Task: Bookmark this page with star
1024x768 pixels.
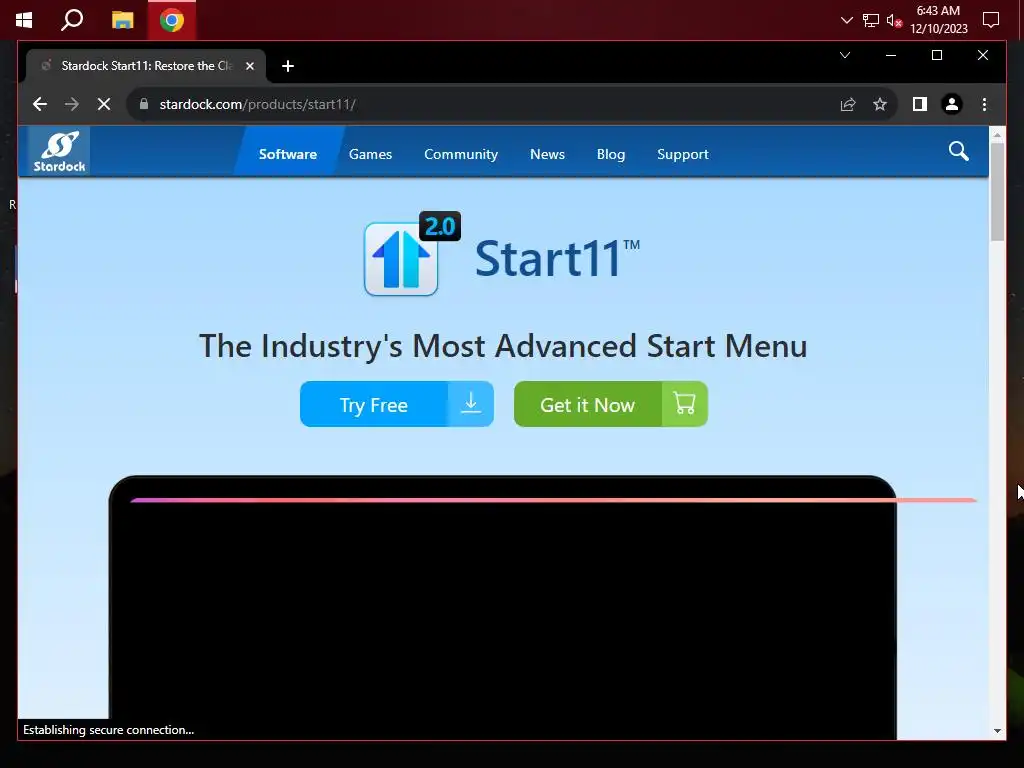Action: 880,104
